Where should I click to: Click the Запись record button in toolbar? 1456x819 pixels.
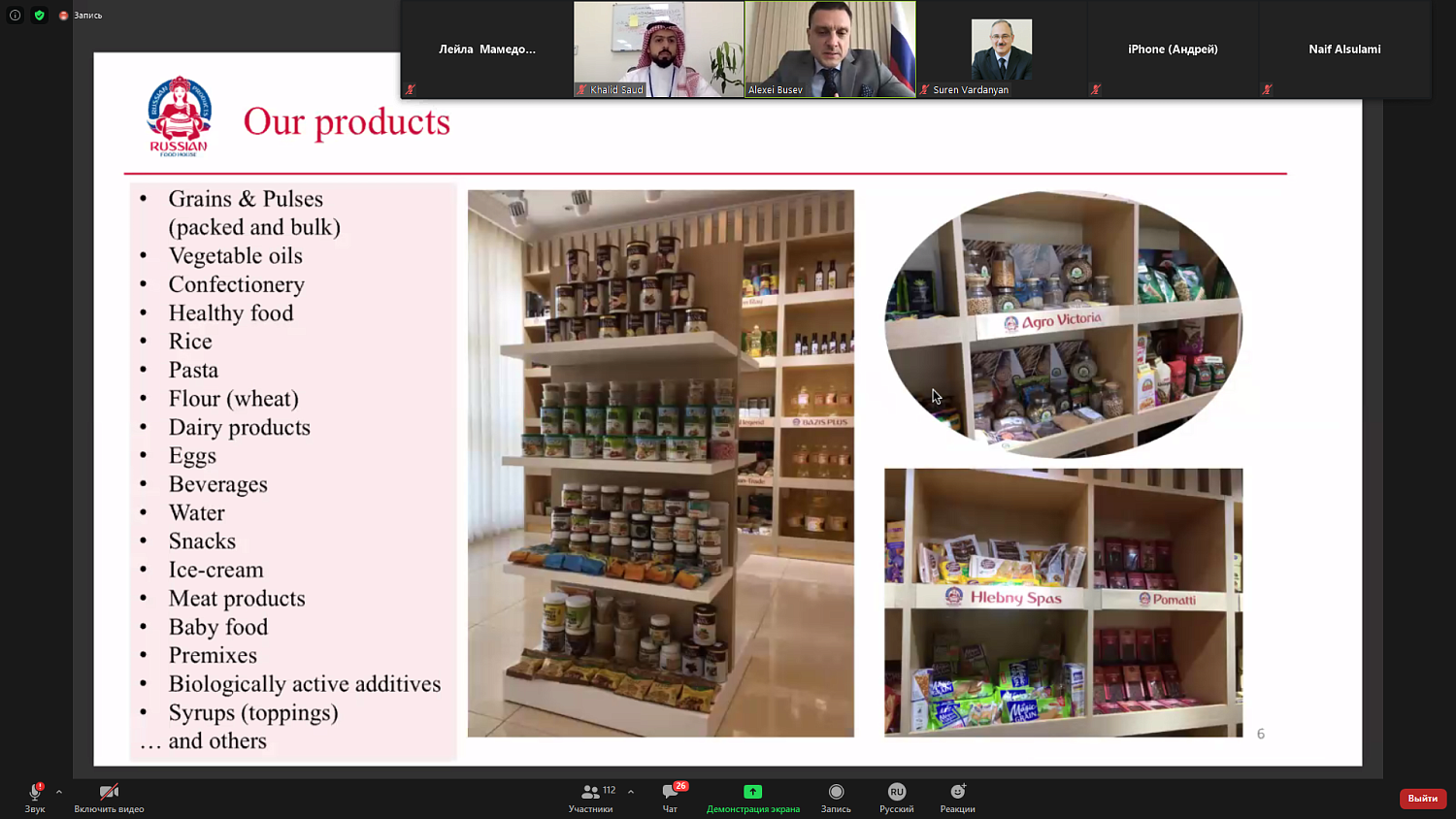coord(836,798)
